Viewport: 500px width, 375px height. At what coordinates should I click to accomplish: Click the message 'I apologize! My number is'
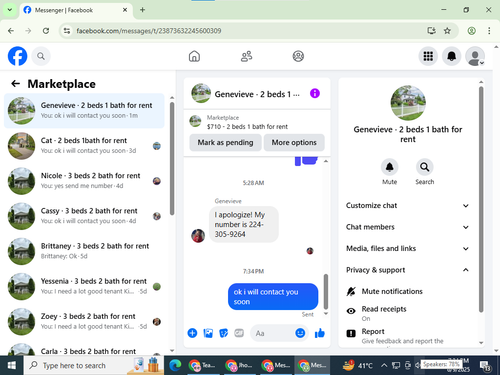[x=244, y=224]
